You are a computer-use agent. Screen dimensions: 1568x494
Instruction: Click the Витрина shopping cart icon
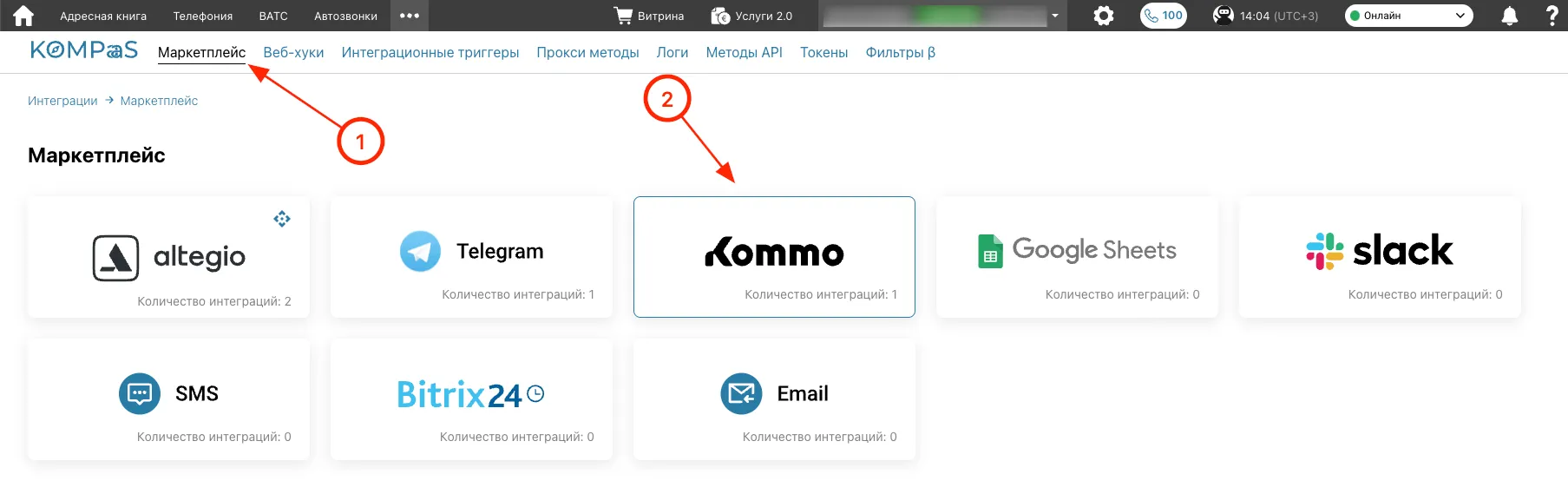(623, 16)
